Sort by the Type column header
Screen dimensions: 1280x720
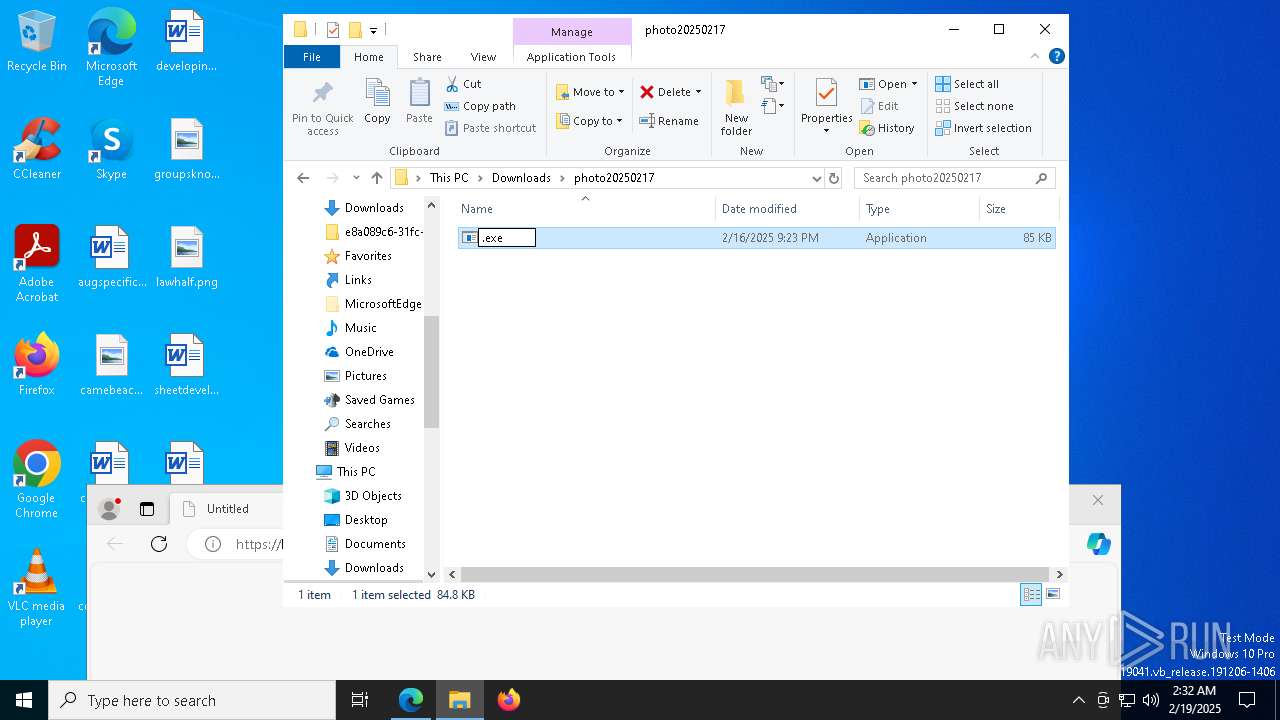tap(919, 209)
